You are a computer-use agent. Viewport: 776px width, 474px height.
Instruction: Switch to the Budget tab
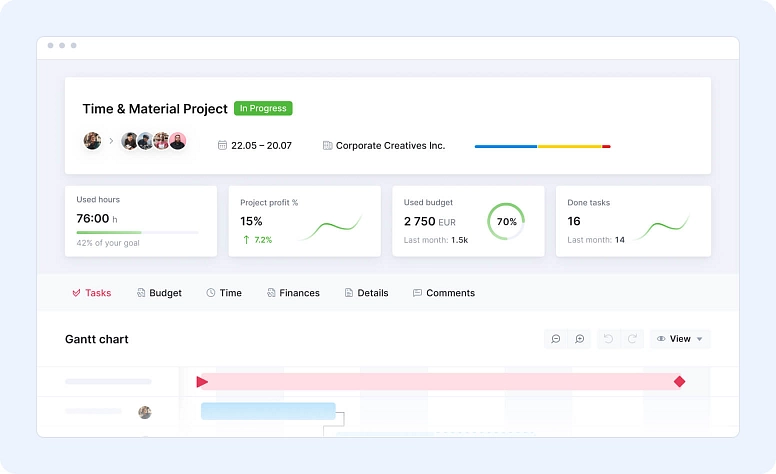point(159,293)
